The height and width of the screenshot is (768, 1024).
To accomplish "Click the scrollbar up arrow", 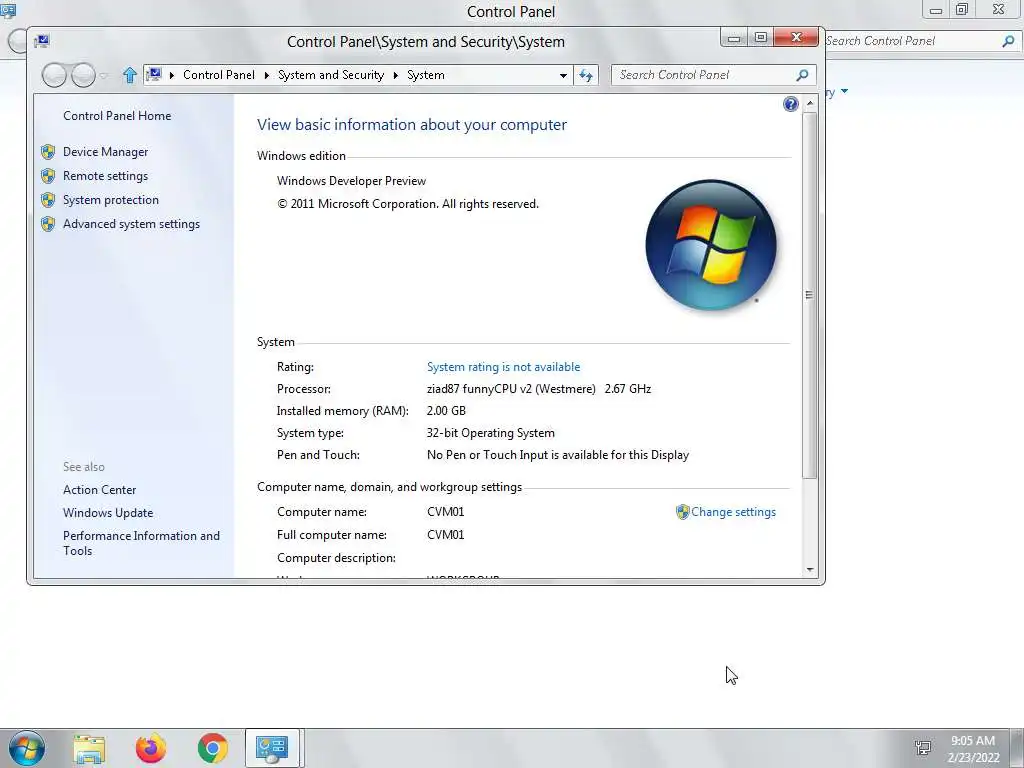I will [x=810, y=103].
